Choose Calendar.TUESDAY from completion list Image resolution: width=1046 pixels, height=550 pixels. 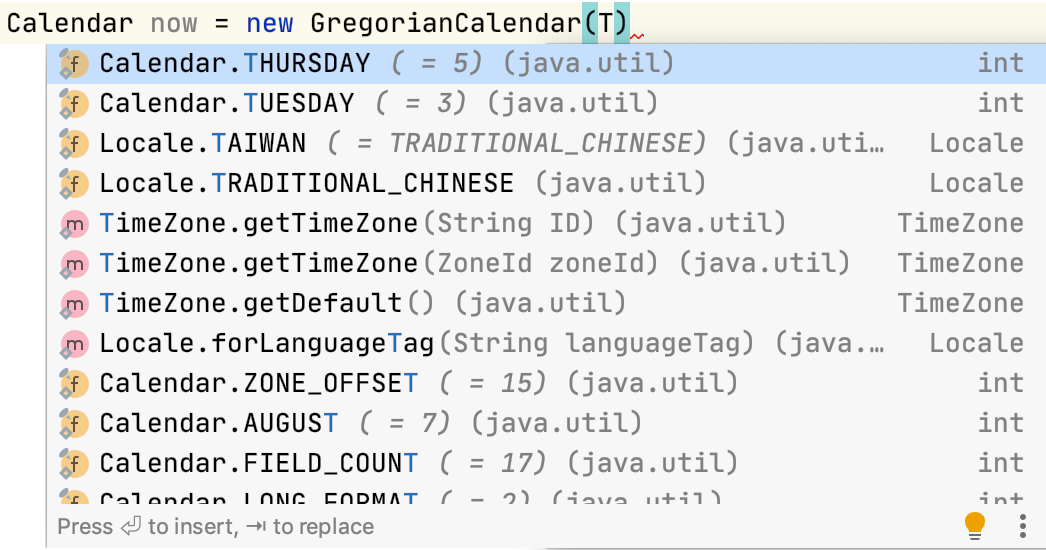click(226, 104)
